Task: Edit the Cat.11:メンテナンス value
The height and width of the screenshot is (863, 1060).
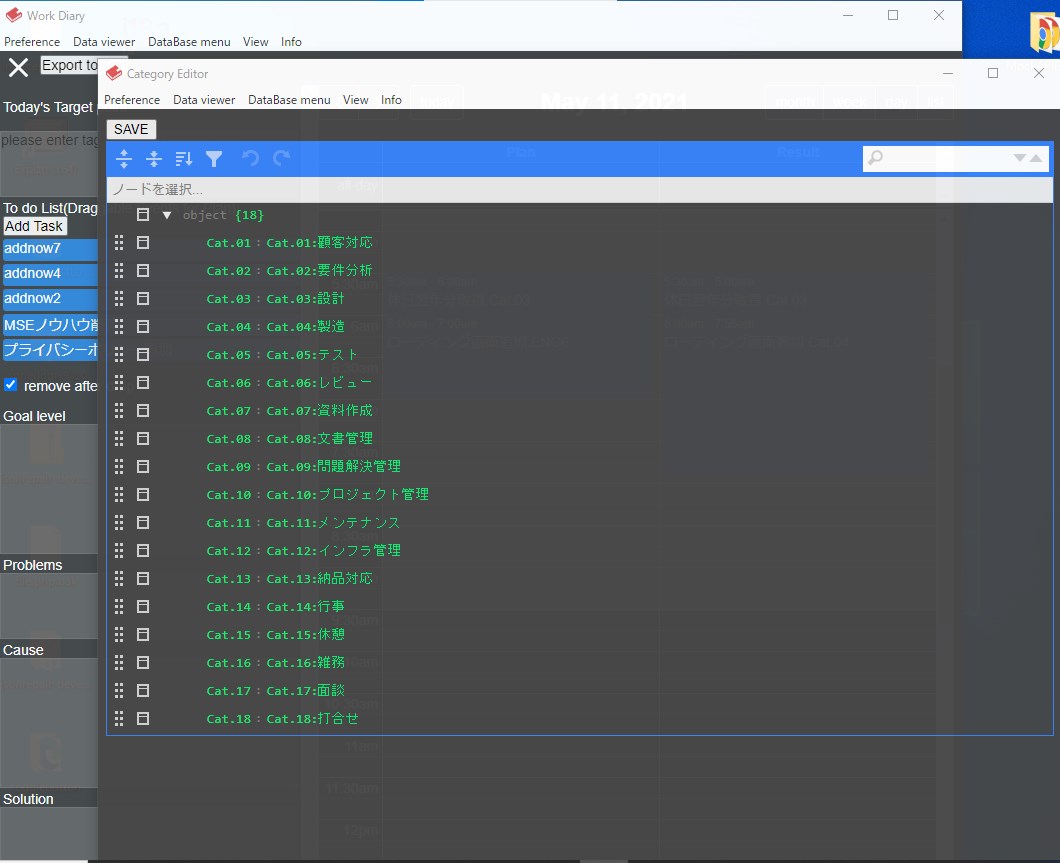Action: 334,523
